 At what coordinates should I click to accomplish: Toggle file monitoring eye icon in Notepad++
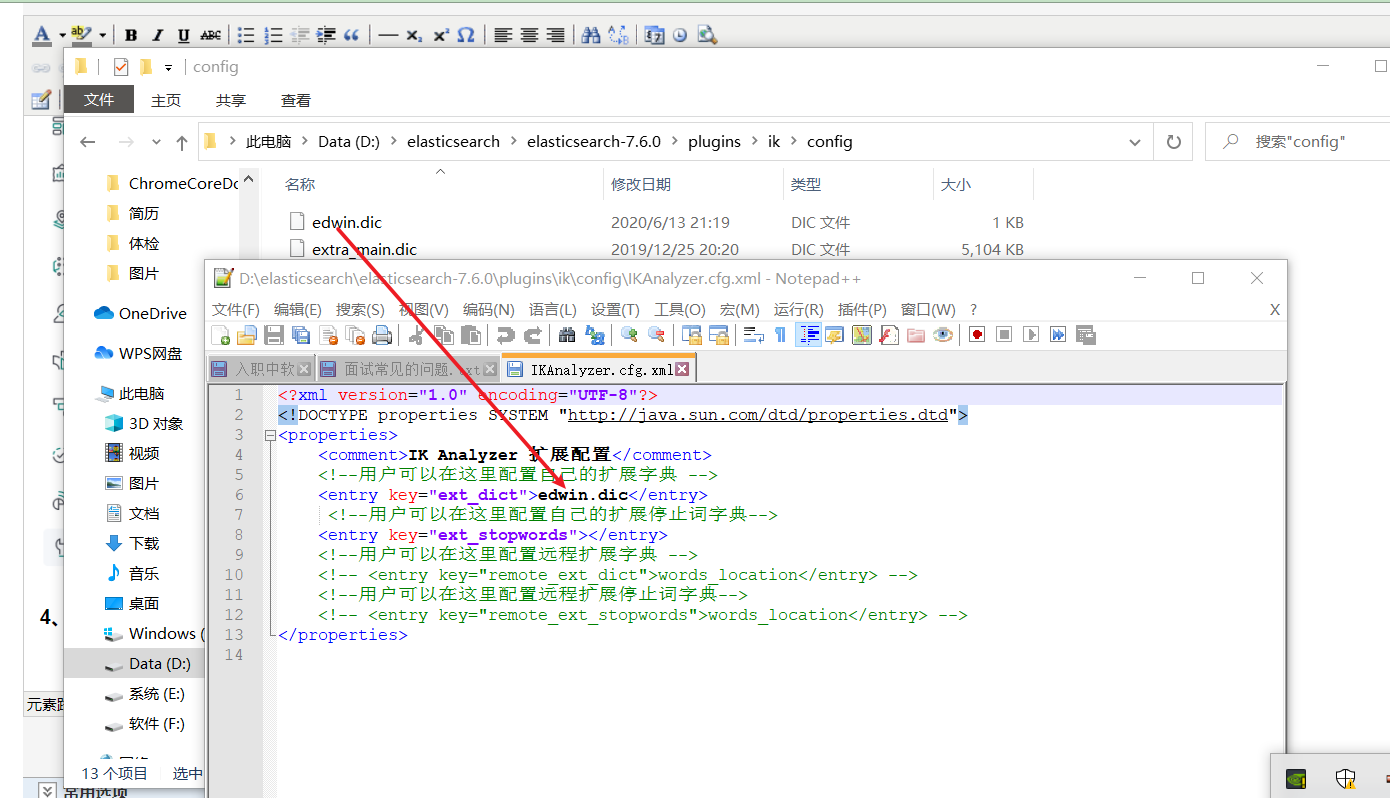point(942,335)
